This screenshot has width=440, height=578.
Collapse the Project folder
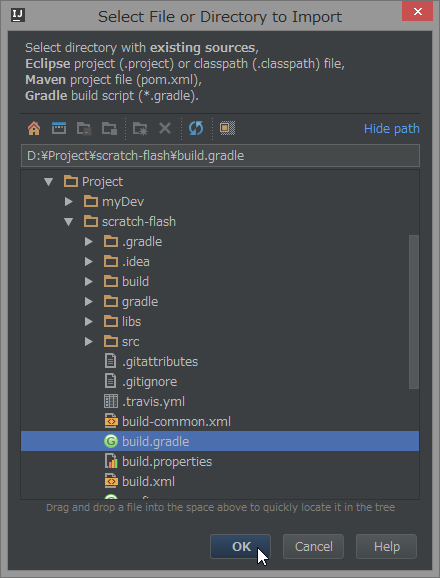(x=48, y=182)
